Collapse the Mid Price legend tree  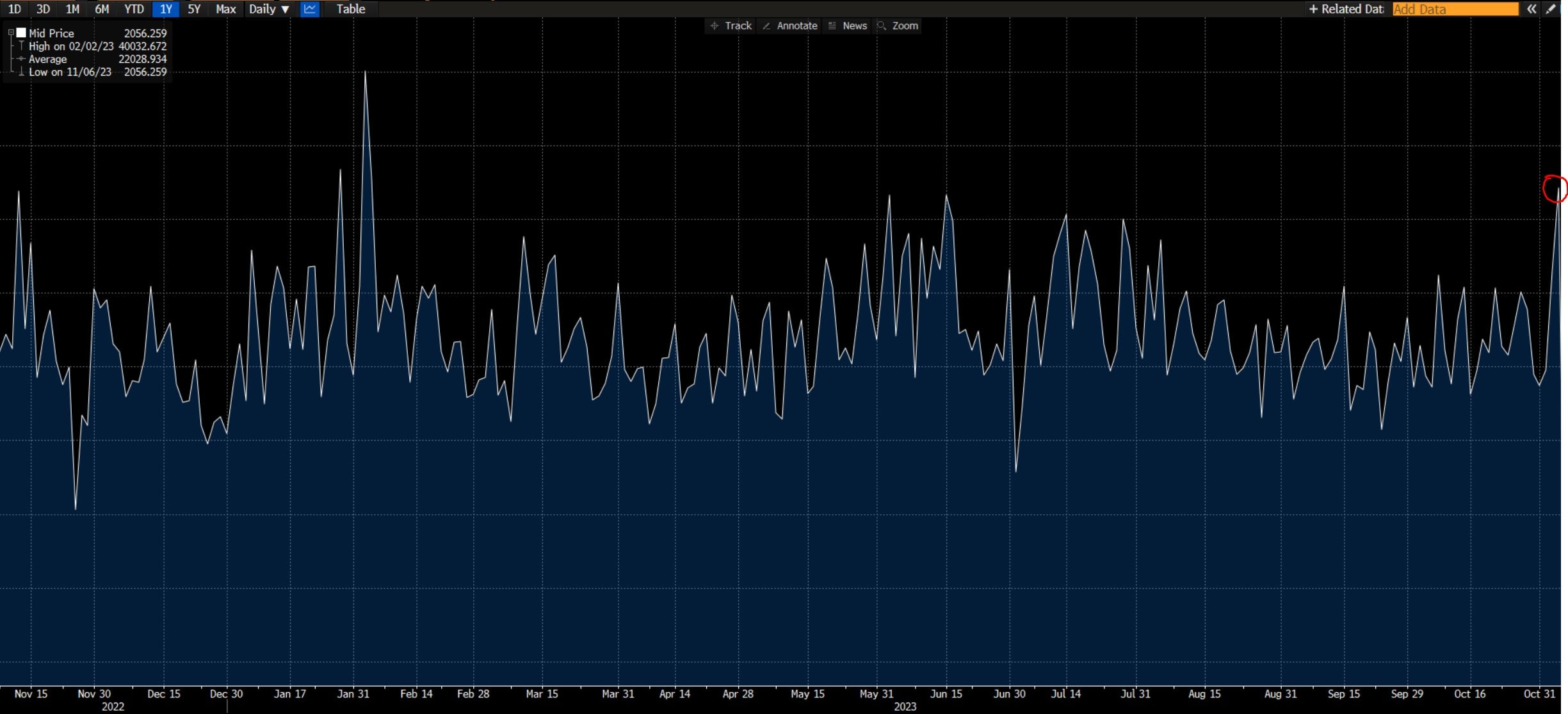tap(11, 33)
